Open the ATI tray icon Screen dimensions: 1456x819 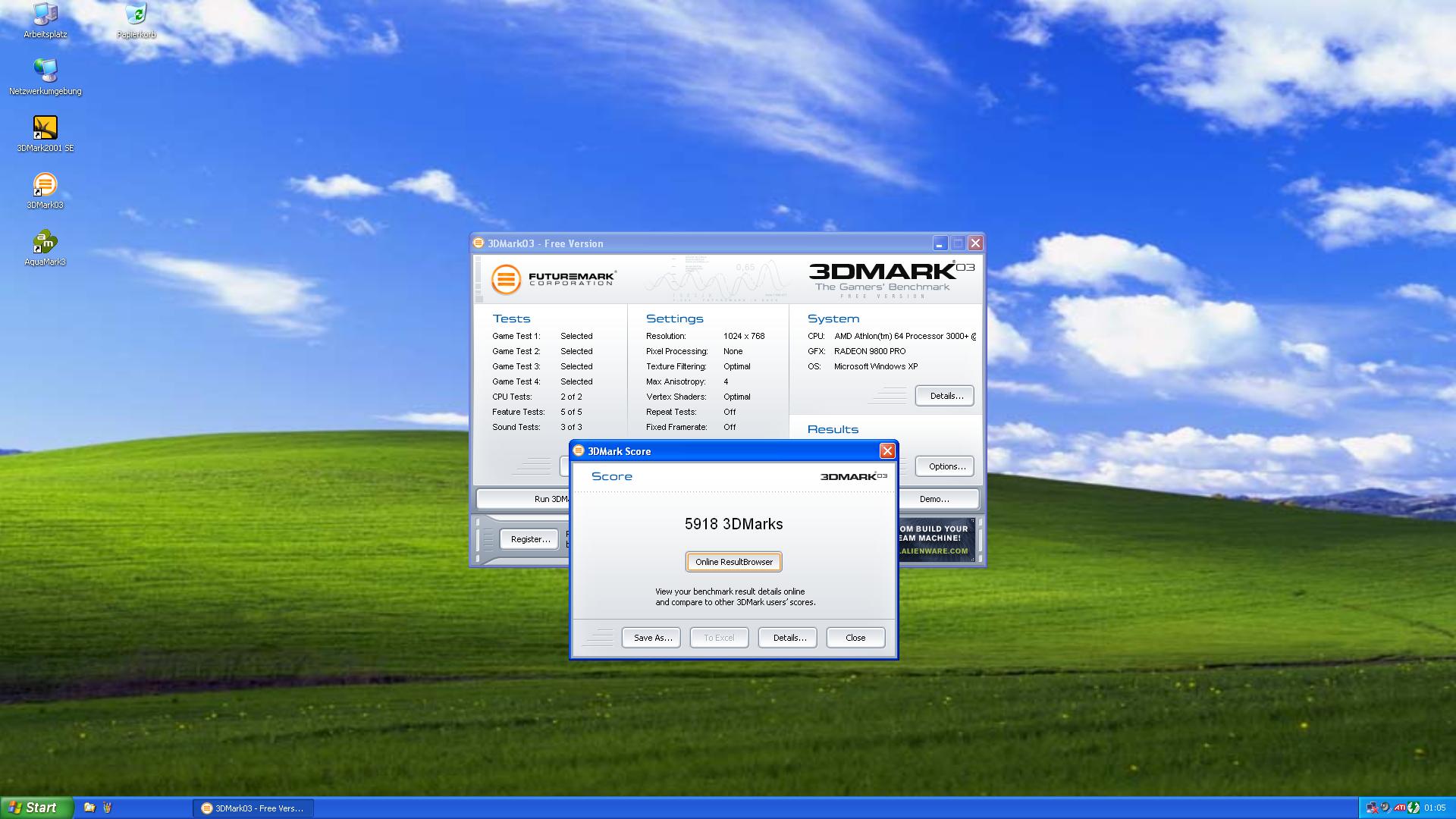1400,808
